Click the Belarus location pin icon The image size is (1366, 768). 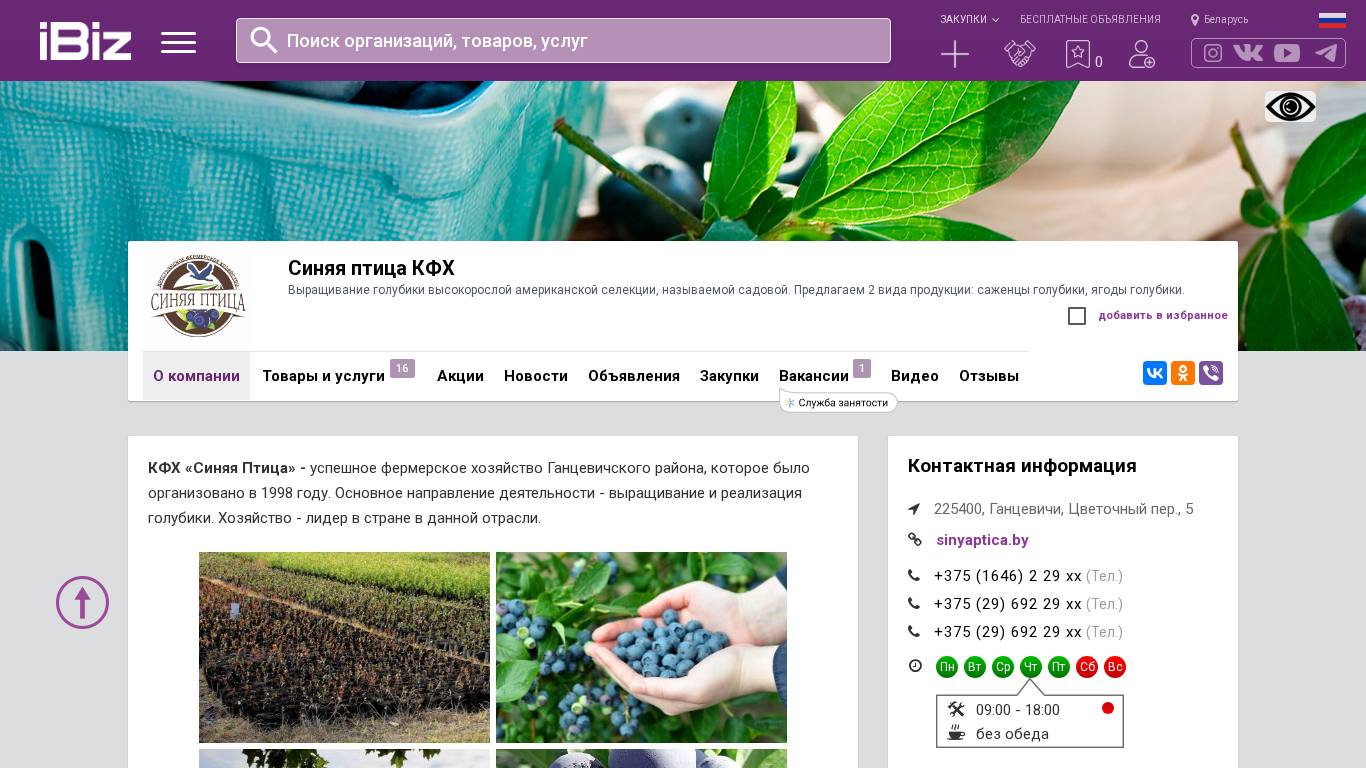tap(1195, 20)
